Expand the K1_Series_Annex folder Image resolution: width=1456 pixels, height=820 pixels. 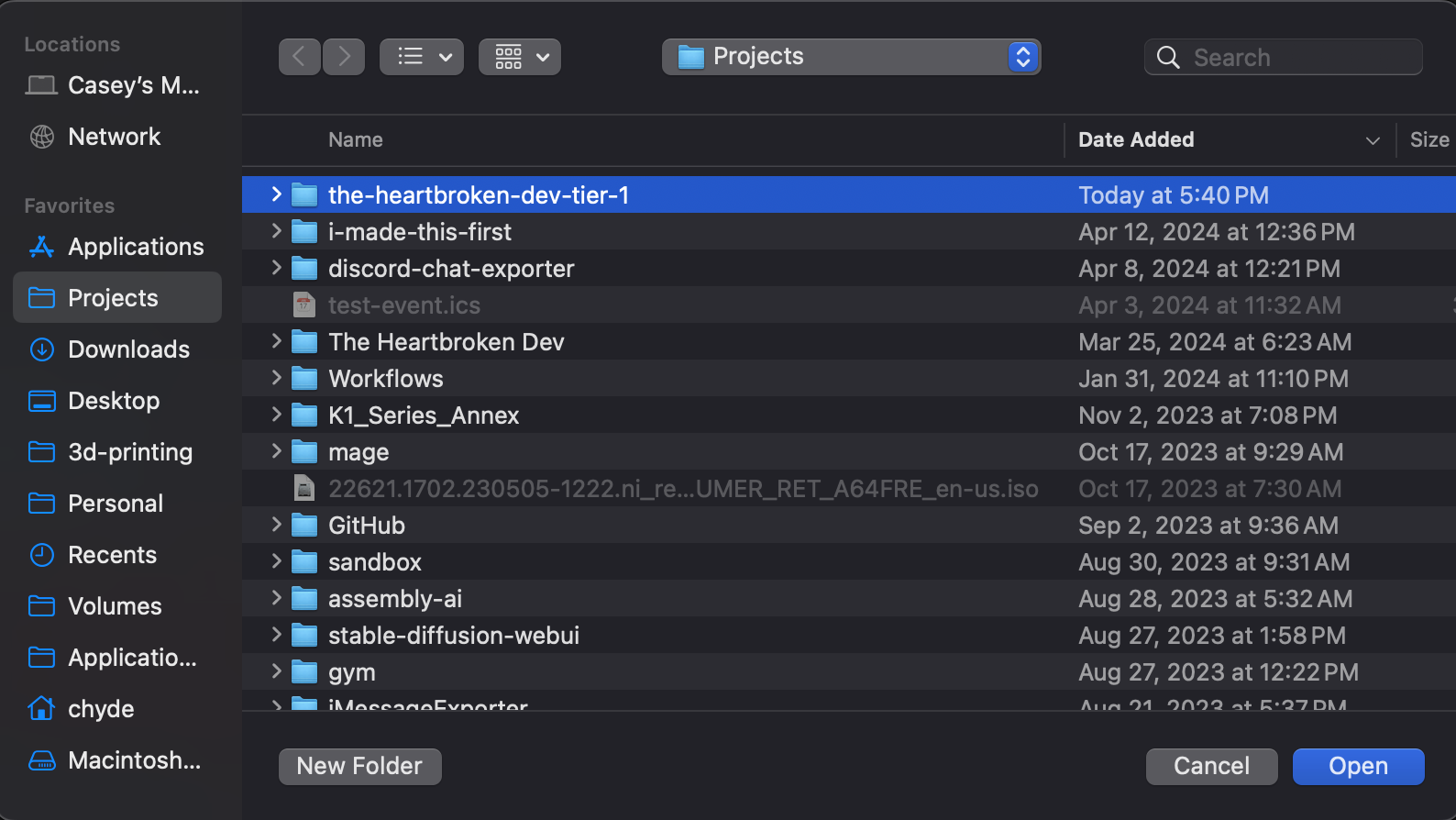pos(276,415)
